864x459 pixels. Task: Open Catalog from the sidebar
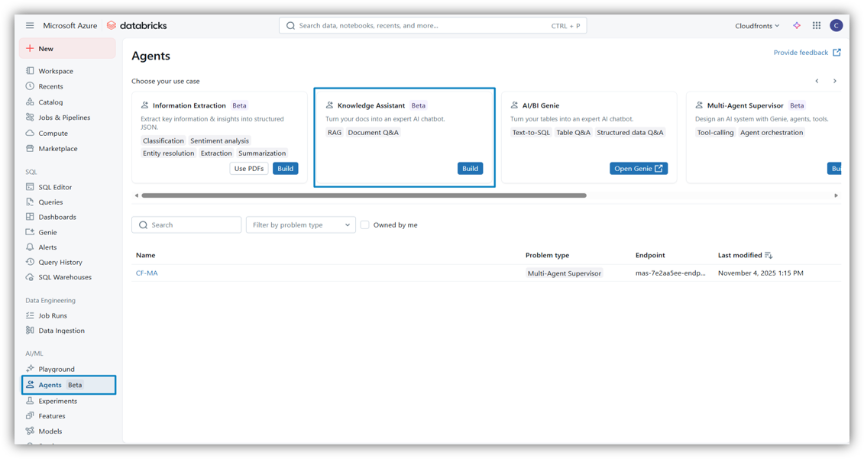[x=50, y=102]
